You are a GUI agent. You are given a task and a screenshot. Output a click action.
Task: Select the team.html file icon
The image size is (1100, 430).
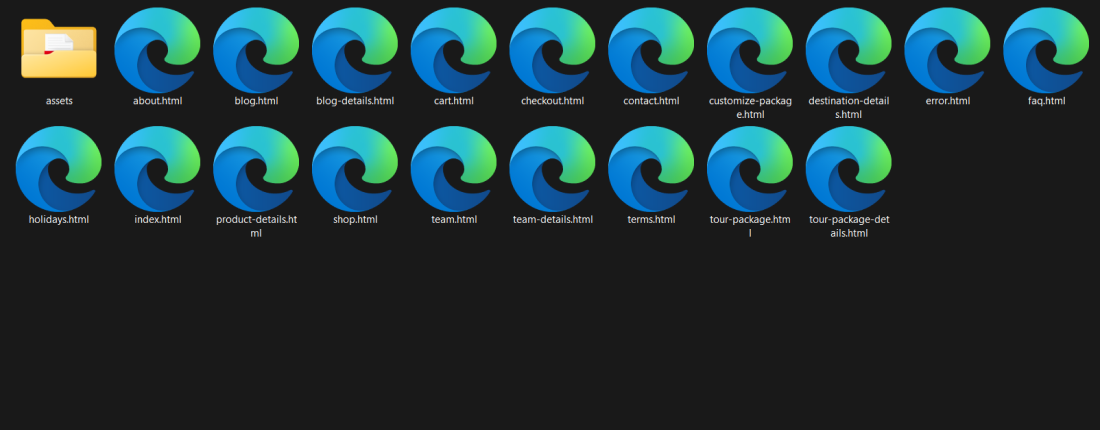(x=454, y=169)
